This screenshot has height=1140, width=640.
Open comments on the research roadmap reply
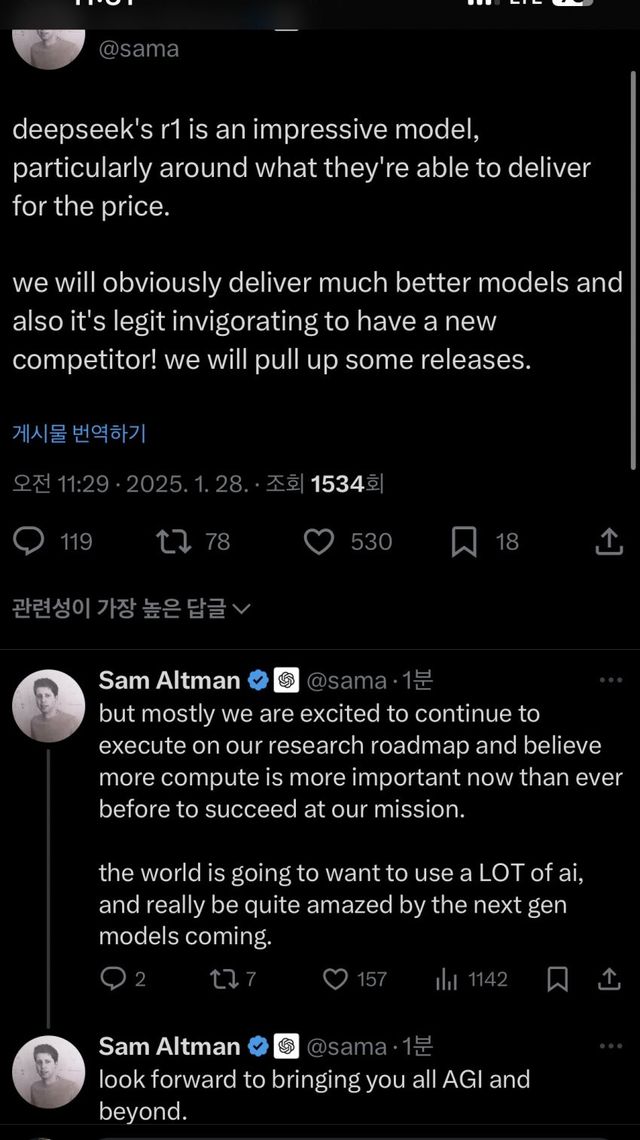(x=113, y=979)
